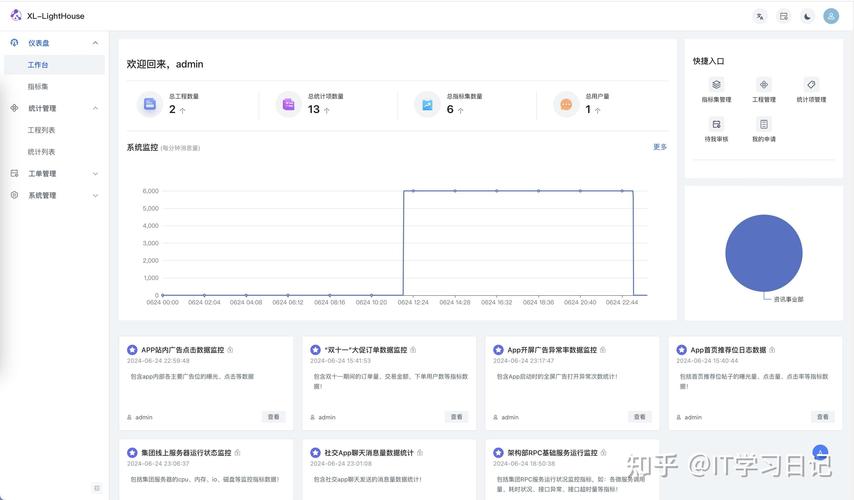Click the 总指标集数量 chart icon
This screenshot has width=854, height=500.
[x=428, y=104]
